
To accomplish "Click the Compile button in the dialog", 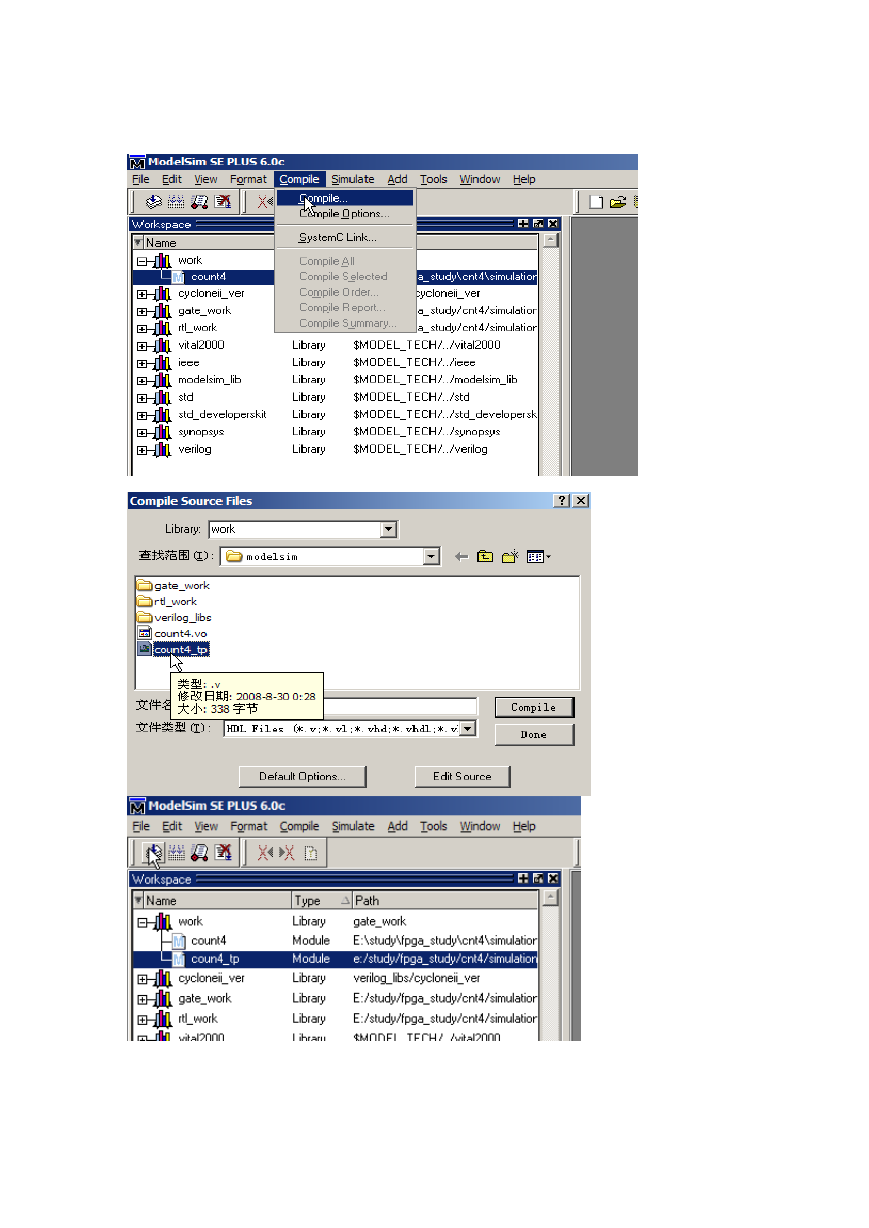I will [x=534, y=707].
